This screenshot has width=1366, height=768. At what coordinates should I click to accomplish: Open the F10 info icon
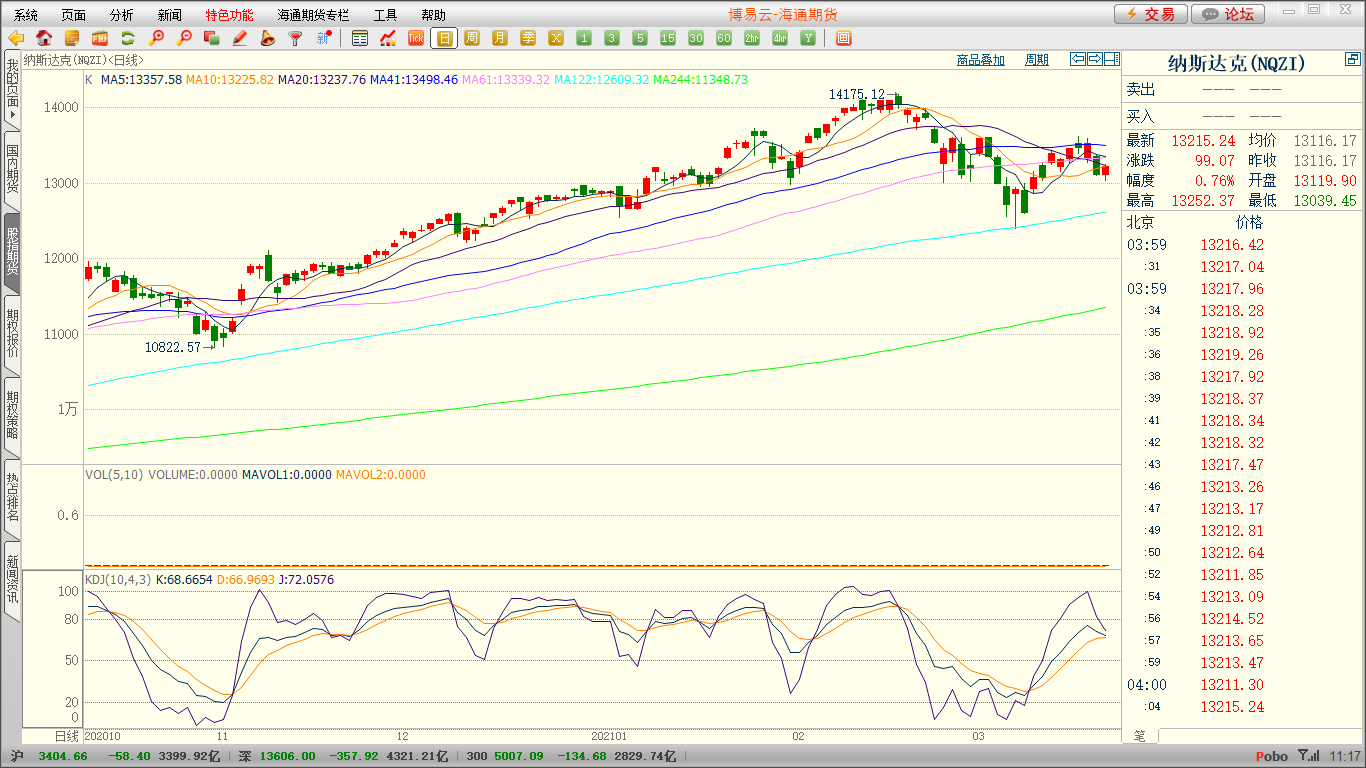coord(100,38)
